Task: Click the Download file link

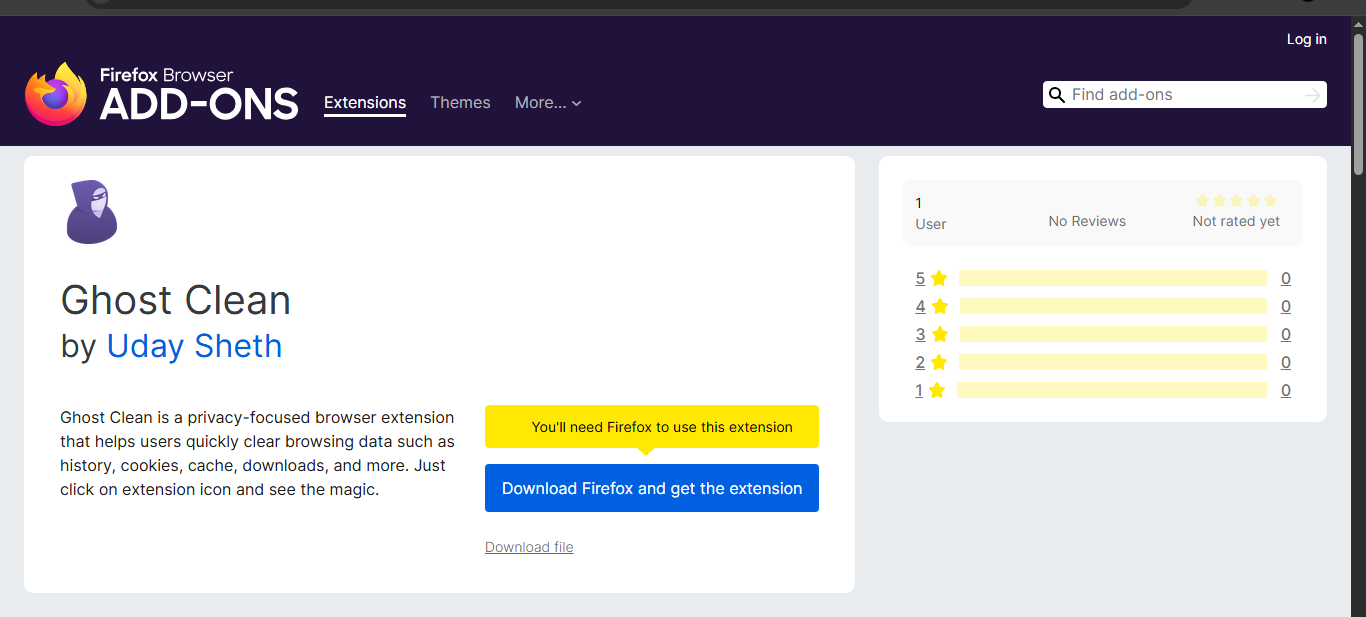Action: (x=529, y=547)
